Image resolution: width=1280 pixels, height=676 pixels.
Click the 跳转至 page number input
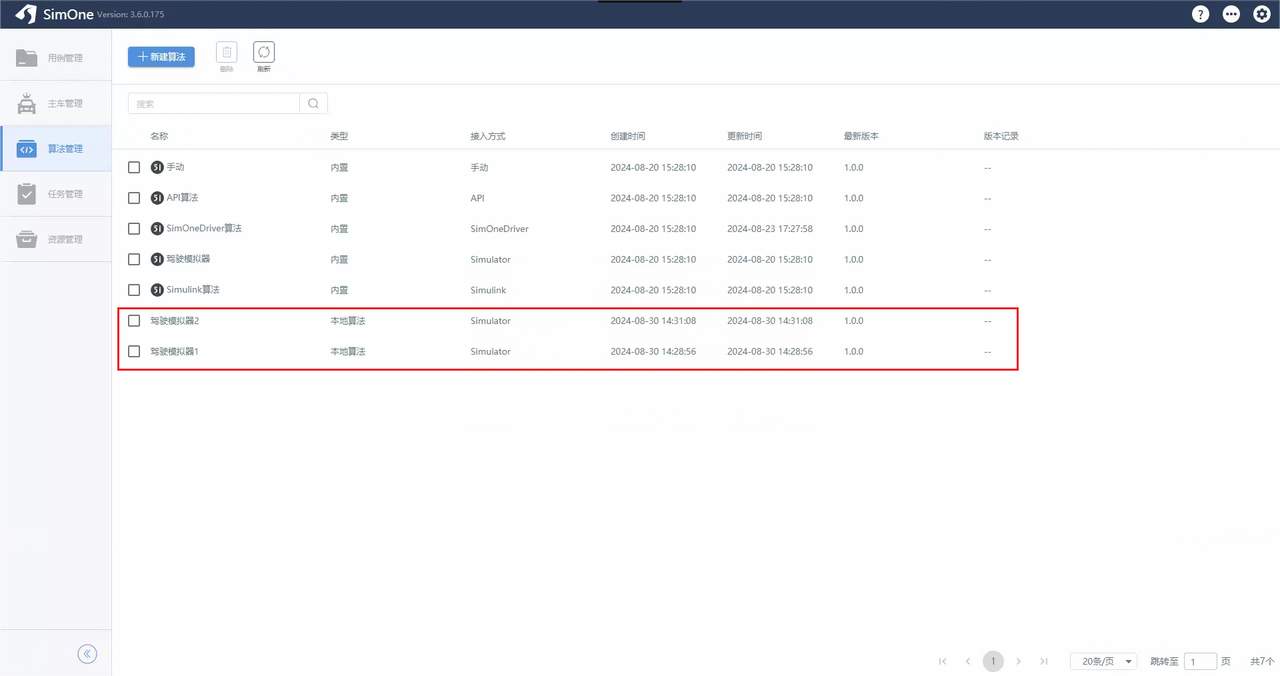tap(1200, 661)
